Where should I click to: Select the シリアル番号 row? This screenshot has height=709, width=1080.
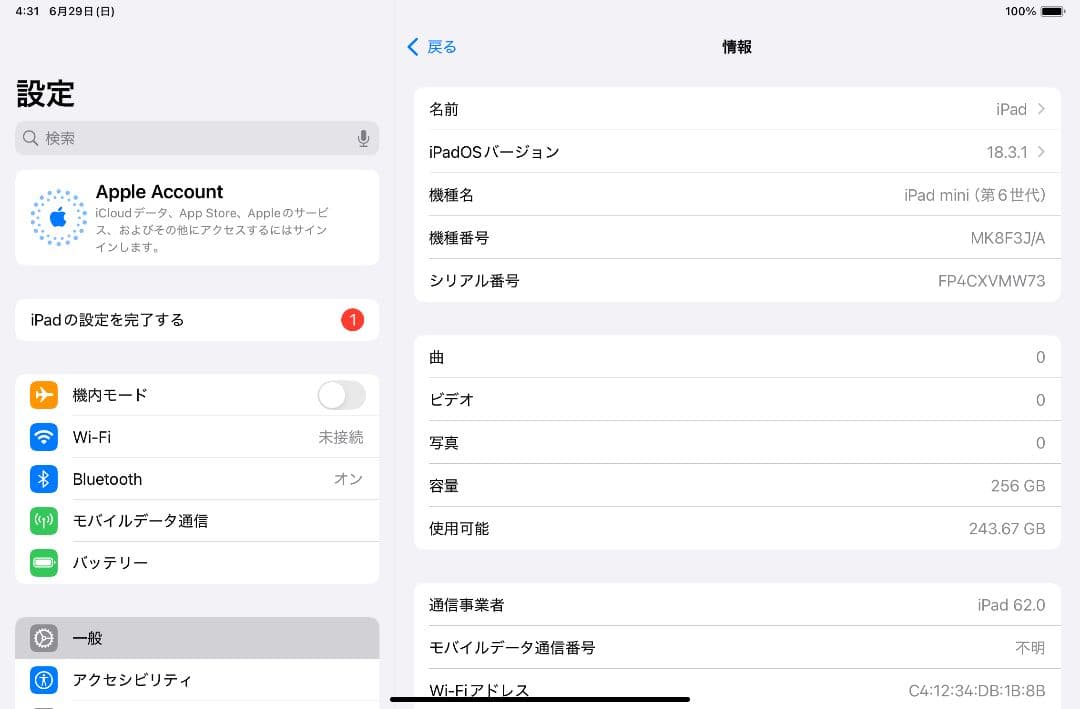737,281
